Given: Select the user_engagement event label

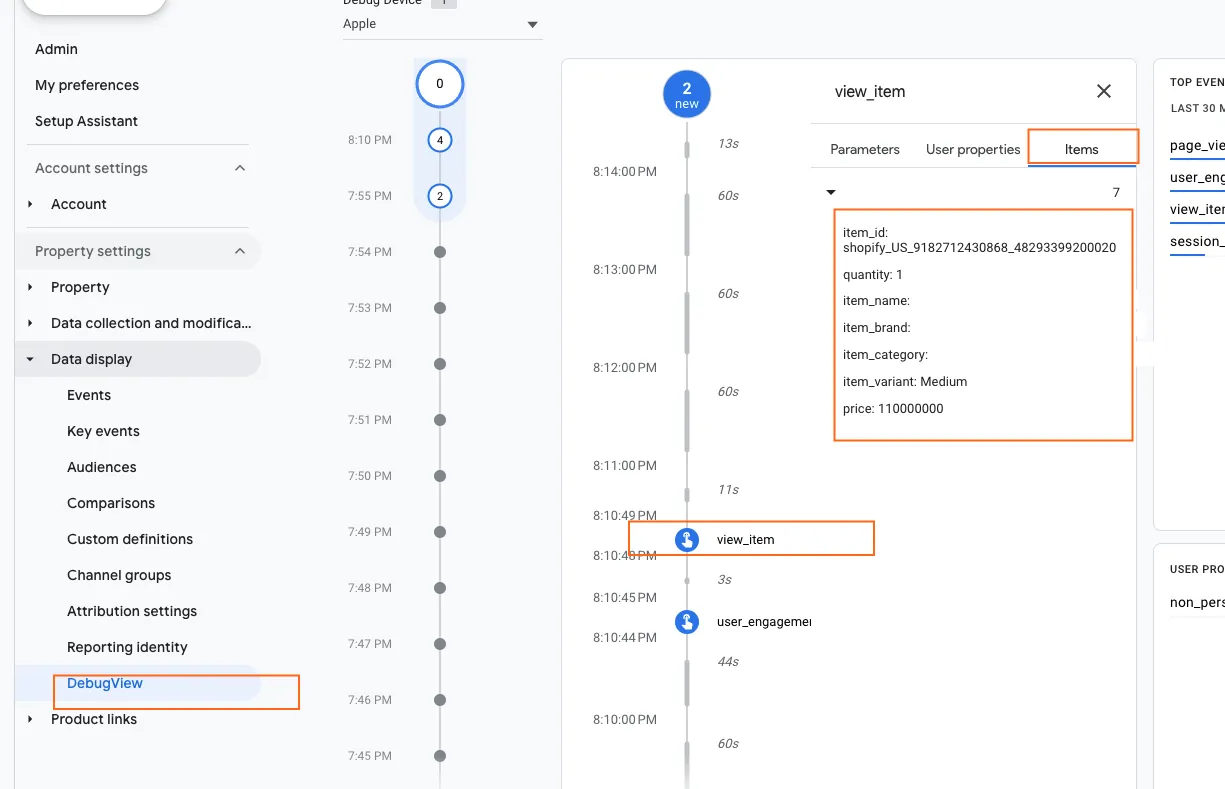Looking at the screenshot, I should [x=764, y=622].
